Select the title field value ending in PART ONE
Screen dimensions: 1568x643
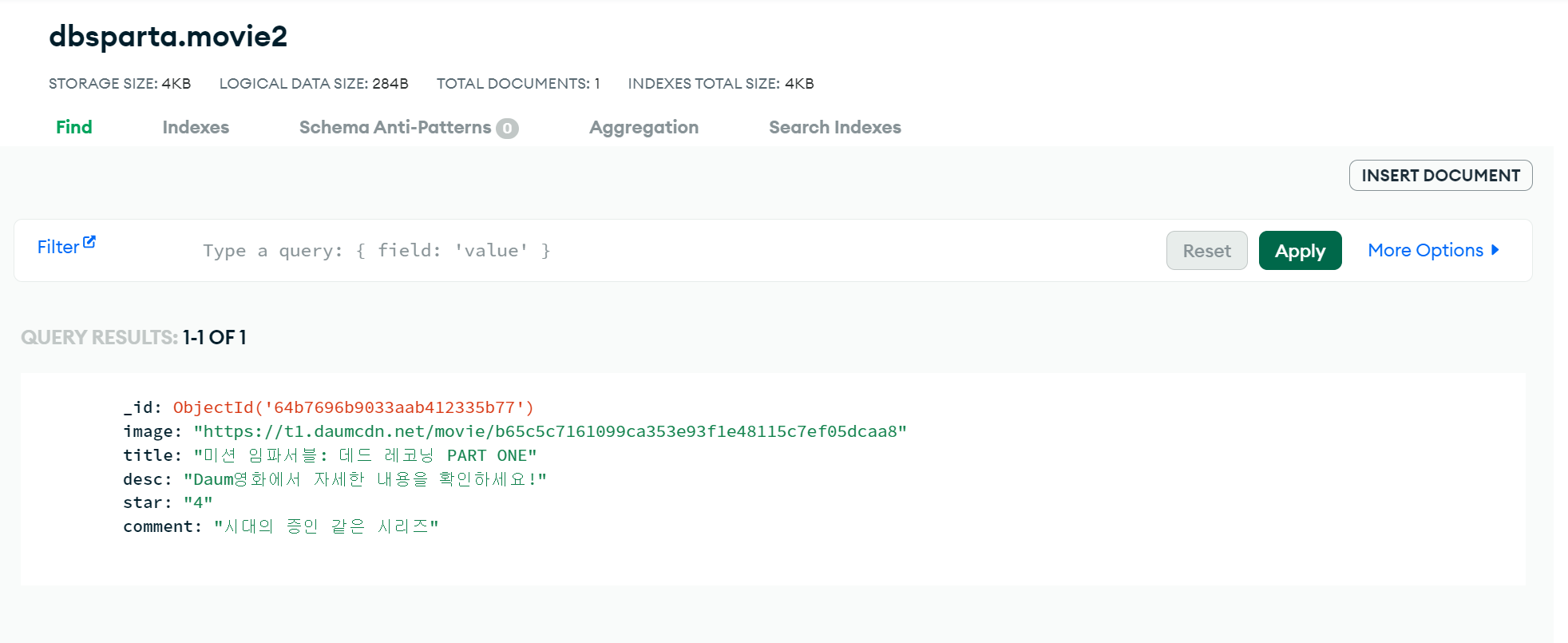click(365, 455)
